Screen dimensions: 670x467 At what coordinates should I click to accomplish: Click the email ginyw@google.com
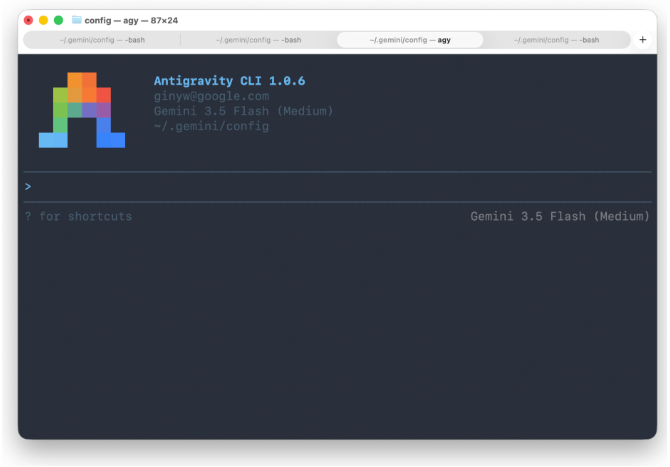(x=212, y=96)
